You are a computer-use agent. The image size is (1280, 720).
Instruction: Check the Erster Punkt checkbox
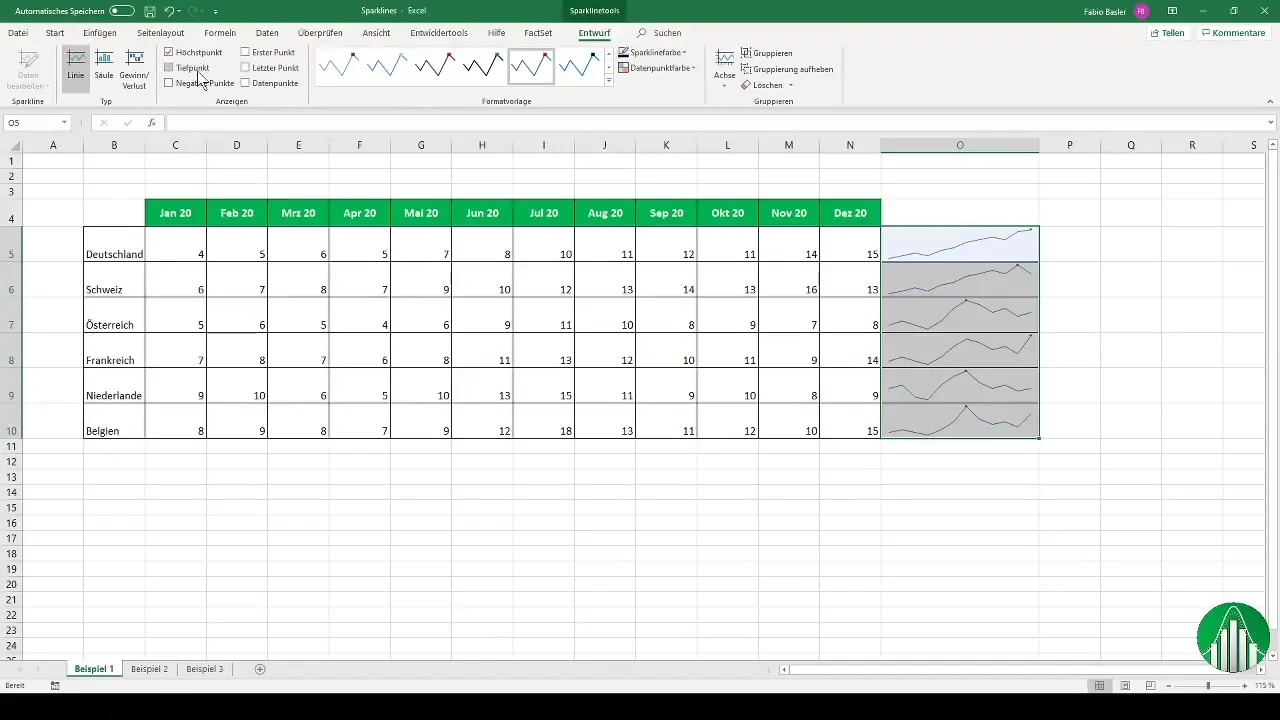pos(246,51)
